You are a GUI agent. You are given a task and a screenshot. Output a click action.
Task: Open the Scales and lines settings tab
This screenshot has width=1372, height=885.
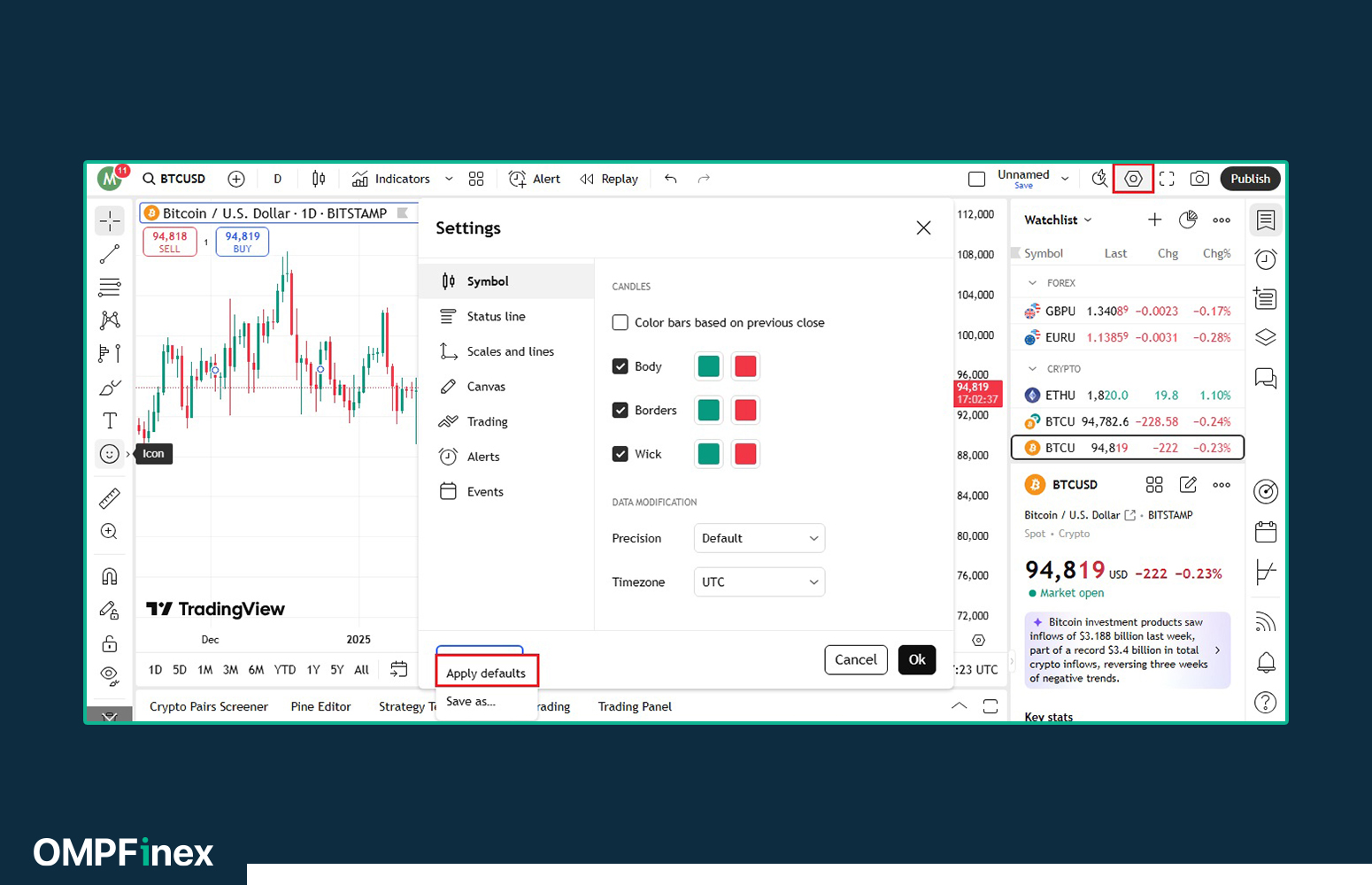pyautogui.click(x=506, y=351)
